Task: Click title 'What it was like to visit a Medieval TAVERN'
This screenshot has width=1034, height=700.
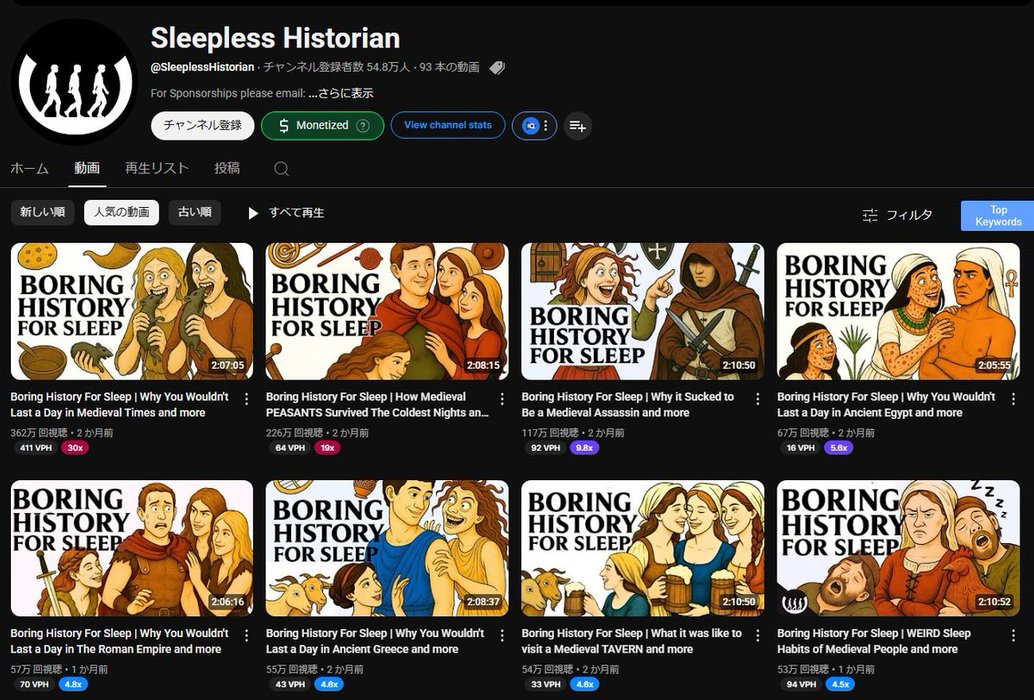Action: (x=632, y=641)
